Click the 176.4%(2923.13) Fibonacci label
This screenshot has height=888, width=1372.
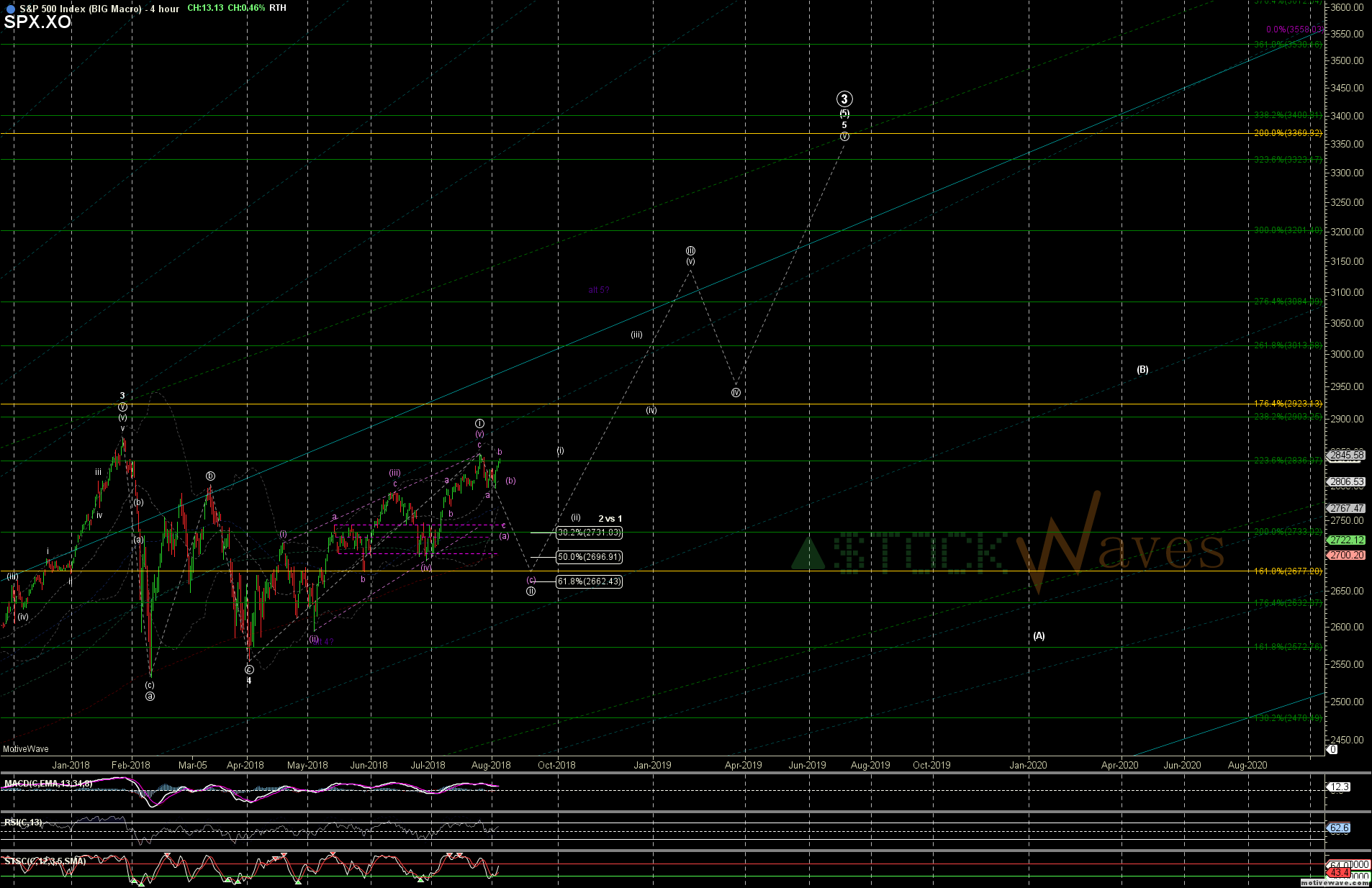(1288, 404)
